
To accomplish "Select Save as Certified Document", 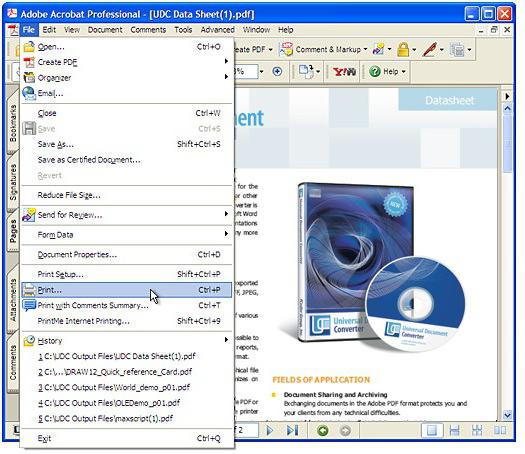I will tap(127, 160).
